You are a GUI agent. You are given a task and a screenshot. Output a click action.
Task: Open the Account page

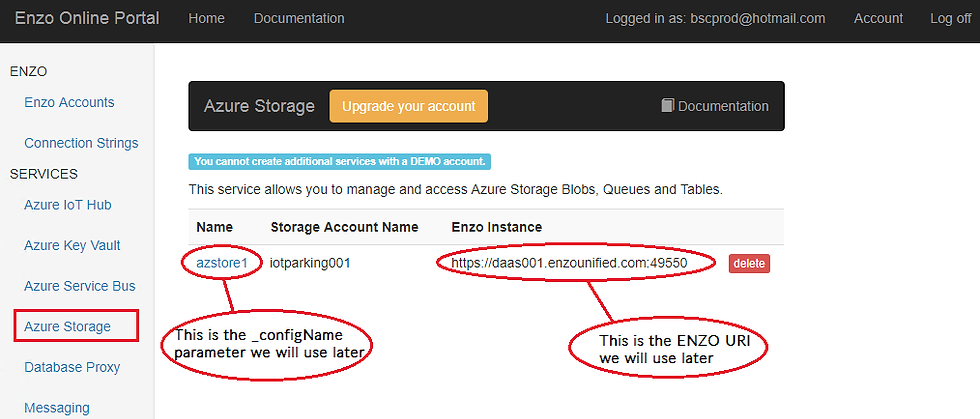pos(878,19)
